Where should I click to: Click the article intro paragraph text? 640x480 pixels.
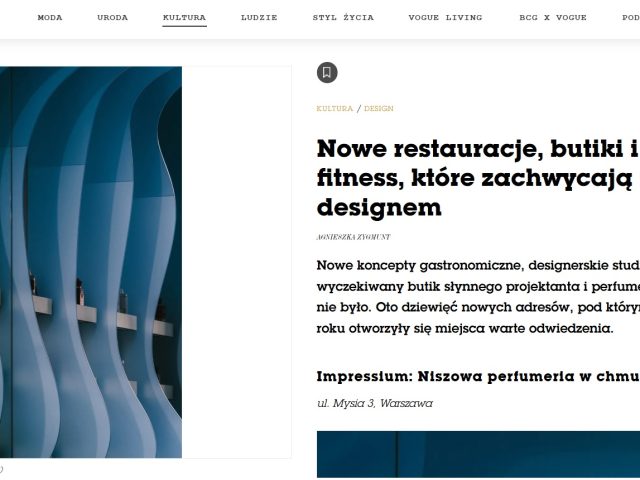[478, 297]
